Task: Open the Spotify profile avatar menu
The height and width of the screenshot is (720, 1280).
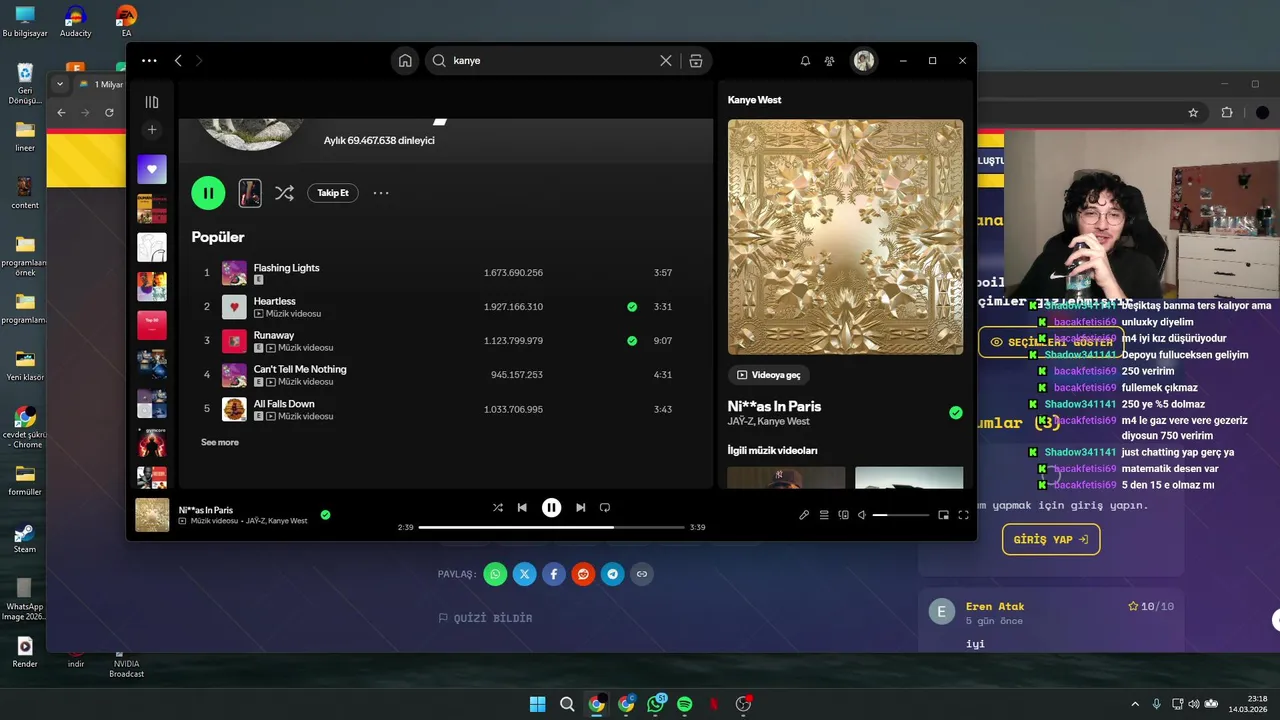Action: tap(864, 61)
